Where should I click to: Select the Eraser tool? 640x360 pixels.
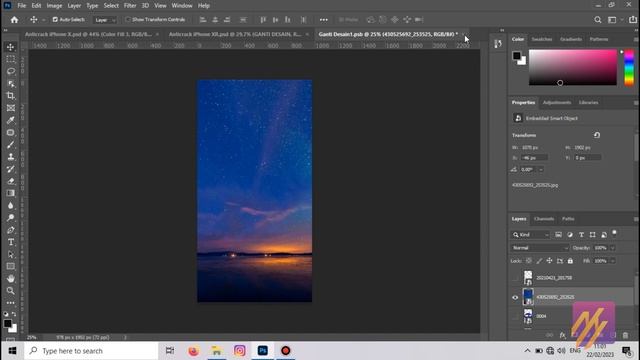[x=11, y=181]
